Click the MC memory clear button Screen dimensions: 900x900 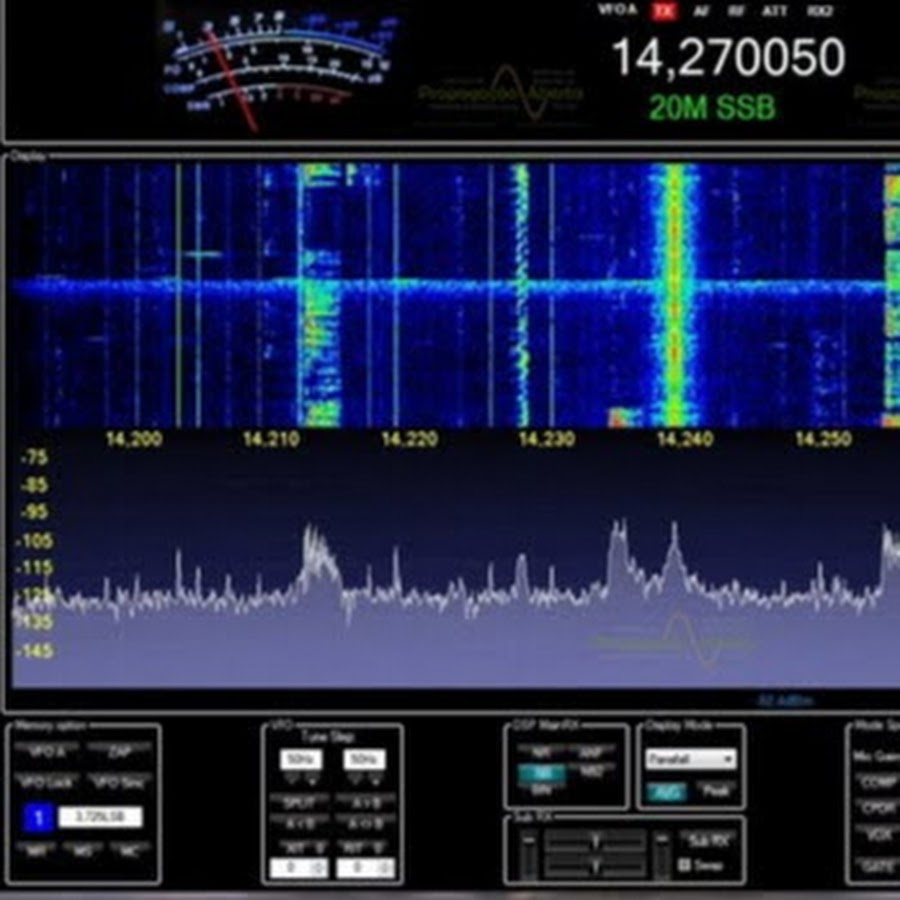[x=130, y=849]
